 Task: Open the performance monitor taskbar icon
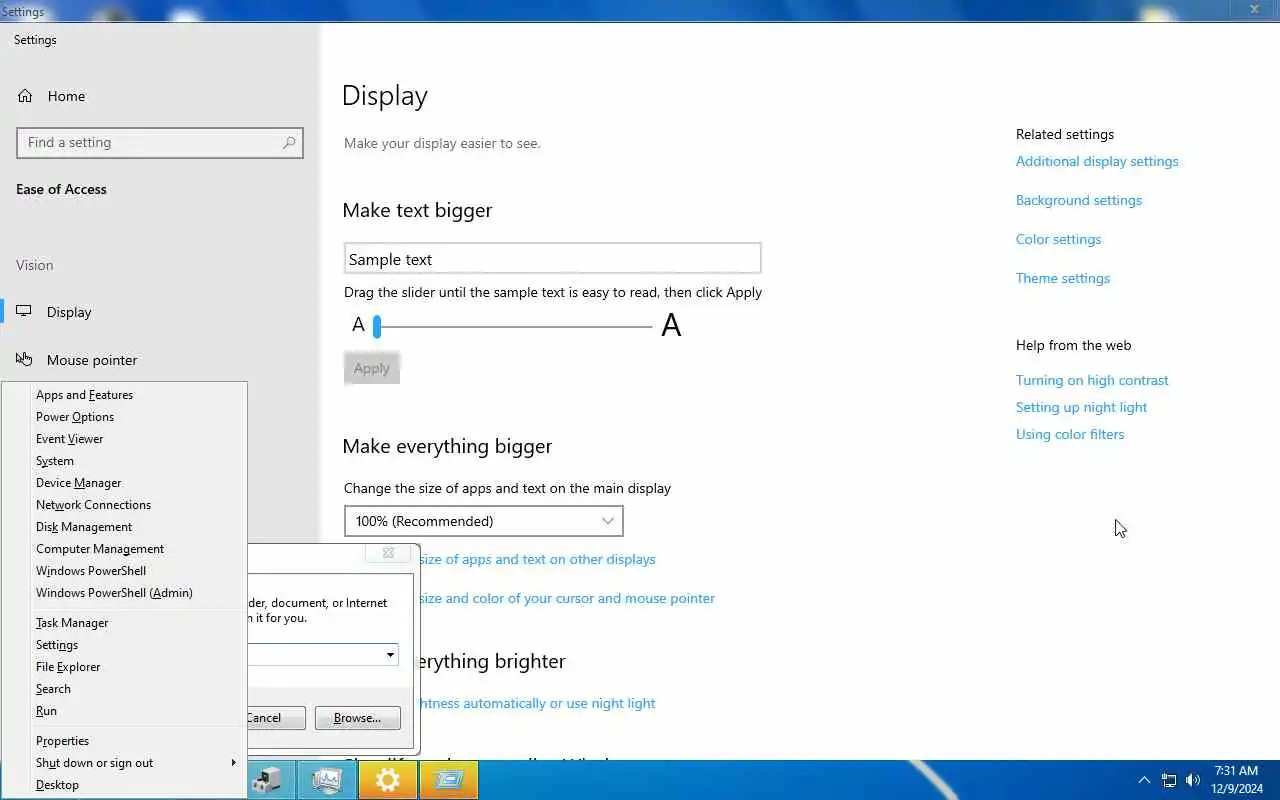[327, 780]
